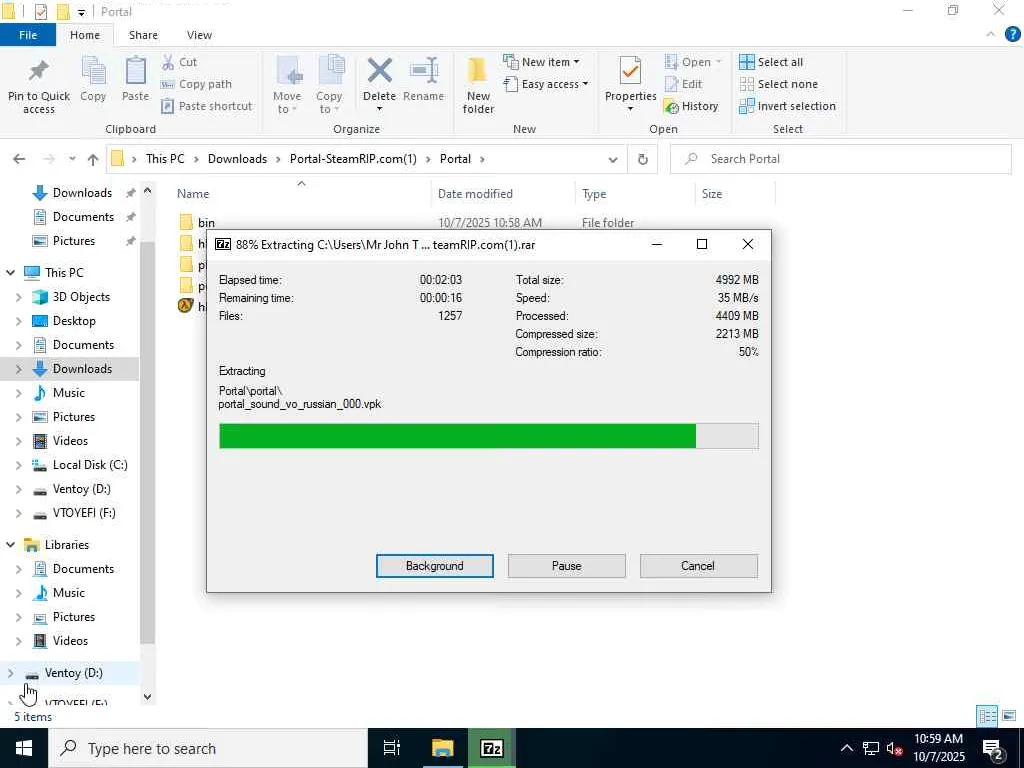1024x768 pixels.
Task: Click the History ribbon item
Action: click(691, 106)
